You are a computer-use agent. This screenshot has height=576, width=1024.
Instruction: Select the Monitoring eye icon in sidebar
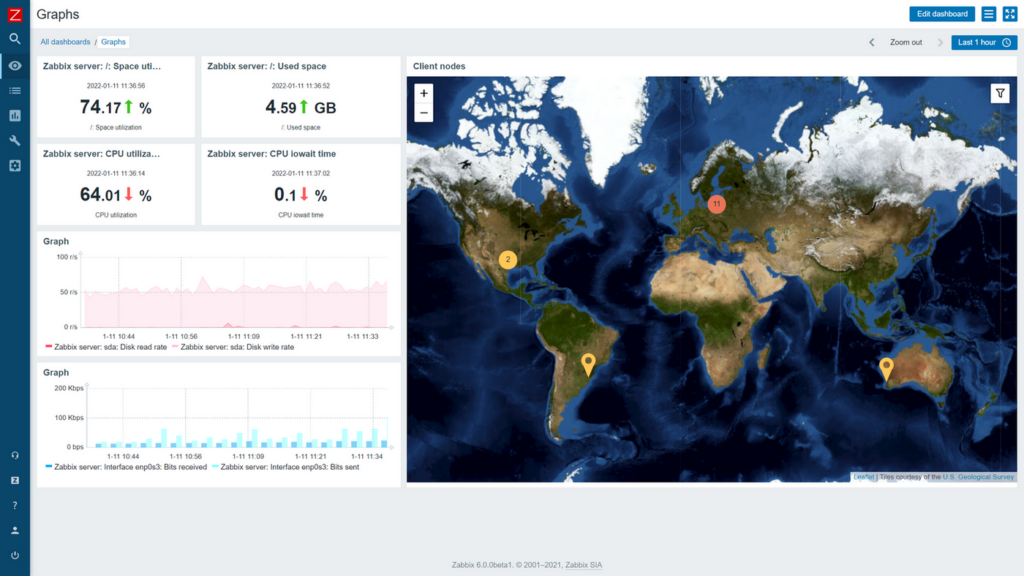pos(14,65)
